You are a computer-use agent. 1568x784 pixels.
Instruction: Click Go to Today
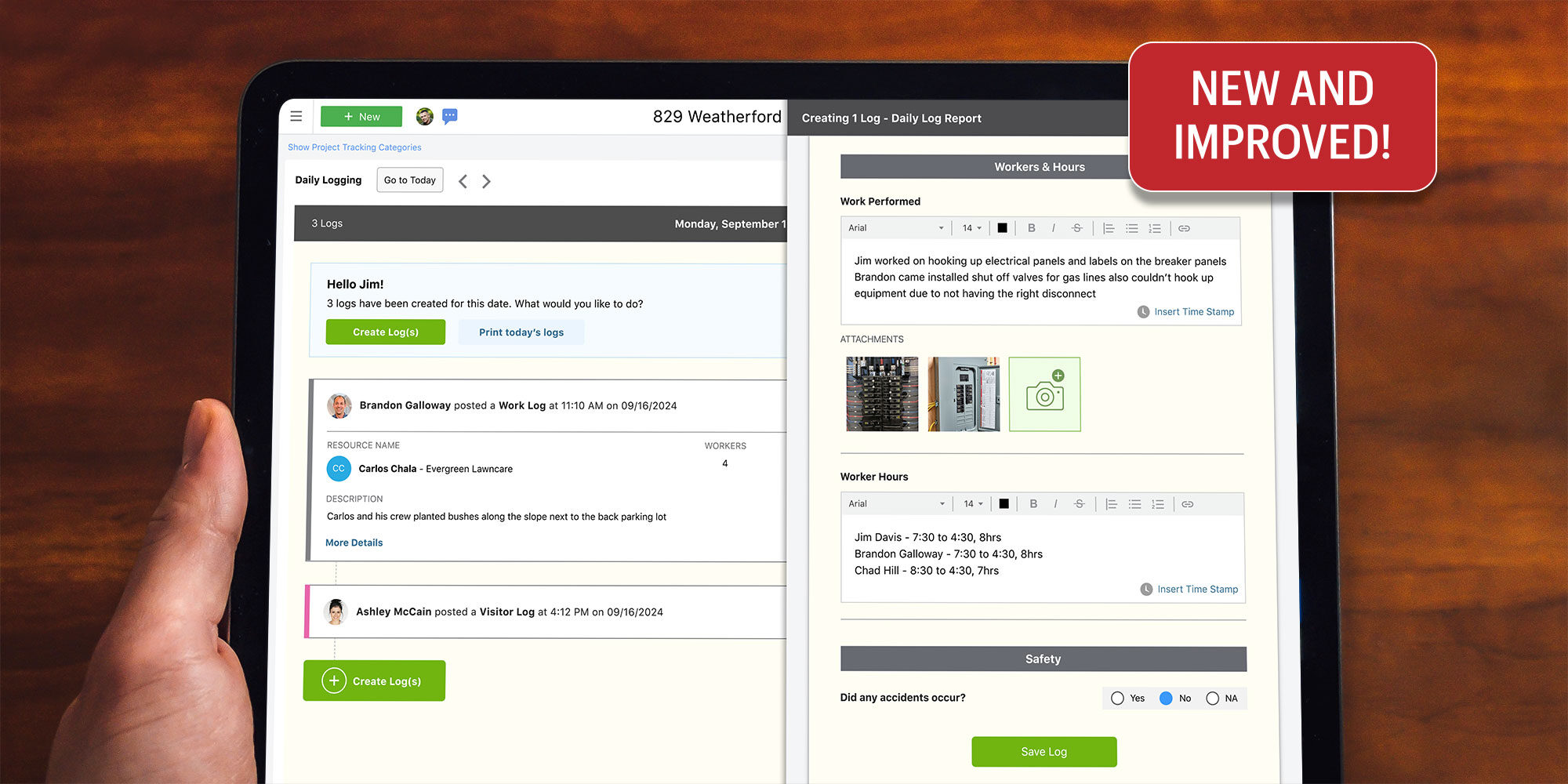tap(409, 180)
